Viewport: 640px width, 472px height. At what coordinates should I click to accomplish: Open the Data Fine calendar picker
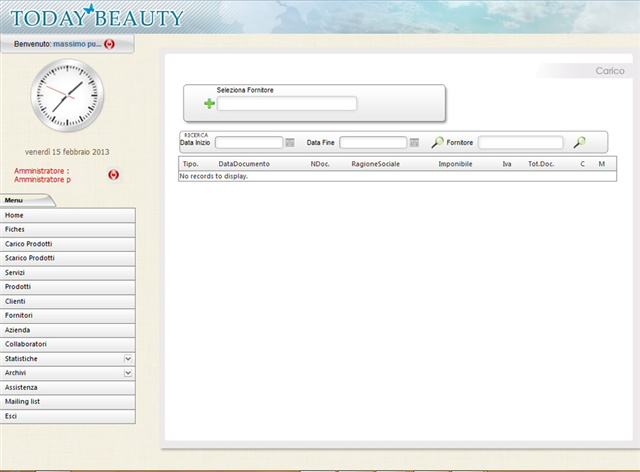coord(414,142)
